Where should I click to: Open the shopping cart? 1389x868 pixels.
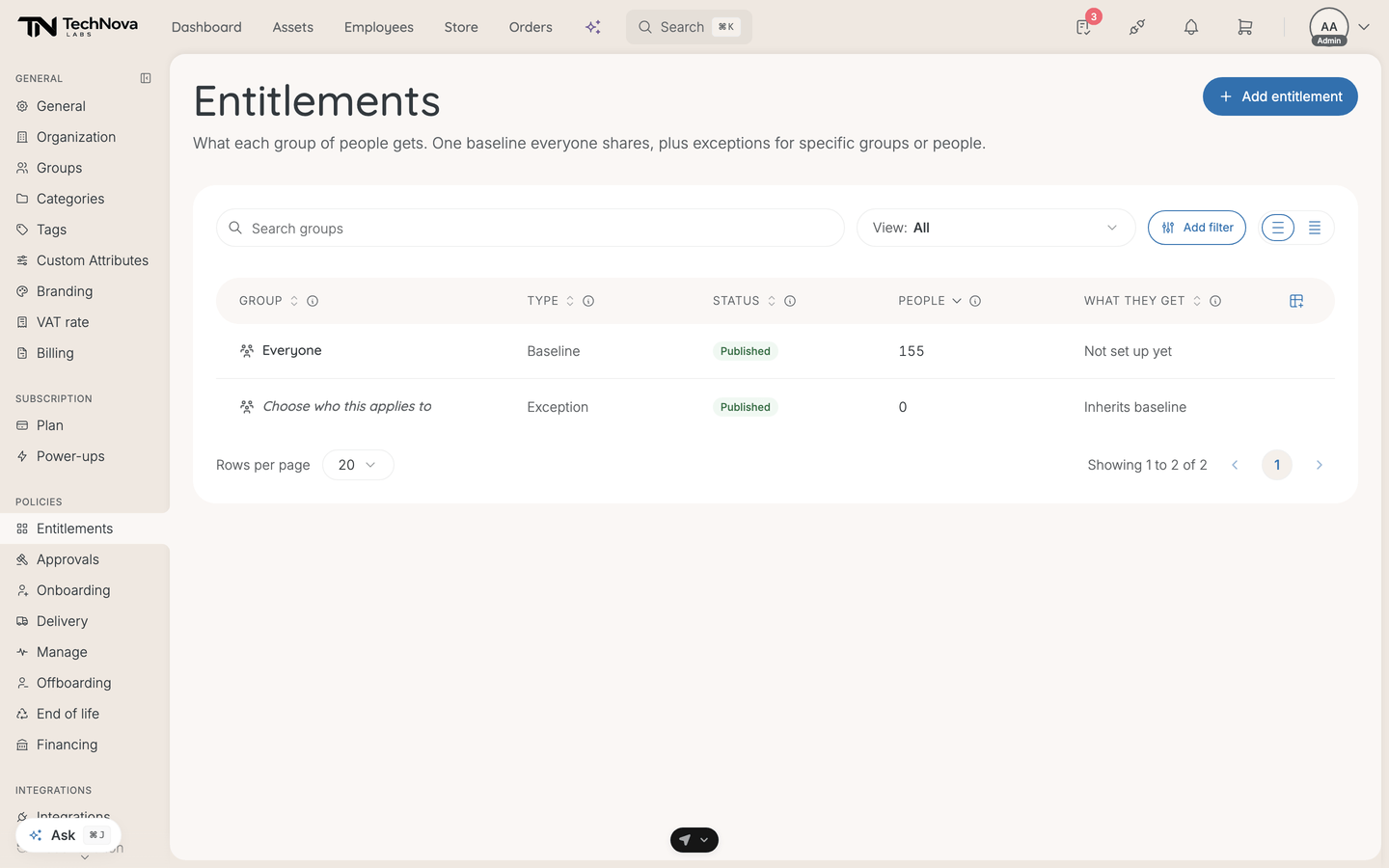(x=1245, y=27)
